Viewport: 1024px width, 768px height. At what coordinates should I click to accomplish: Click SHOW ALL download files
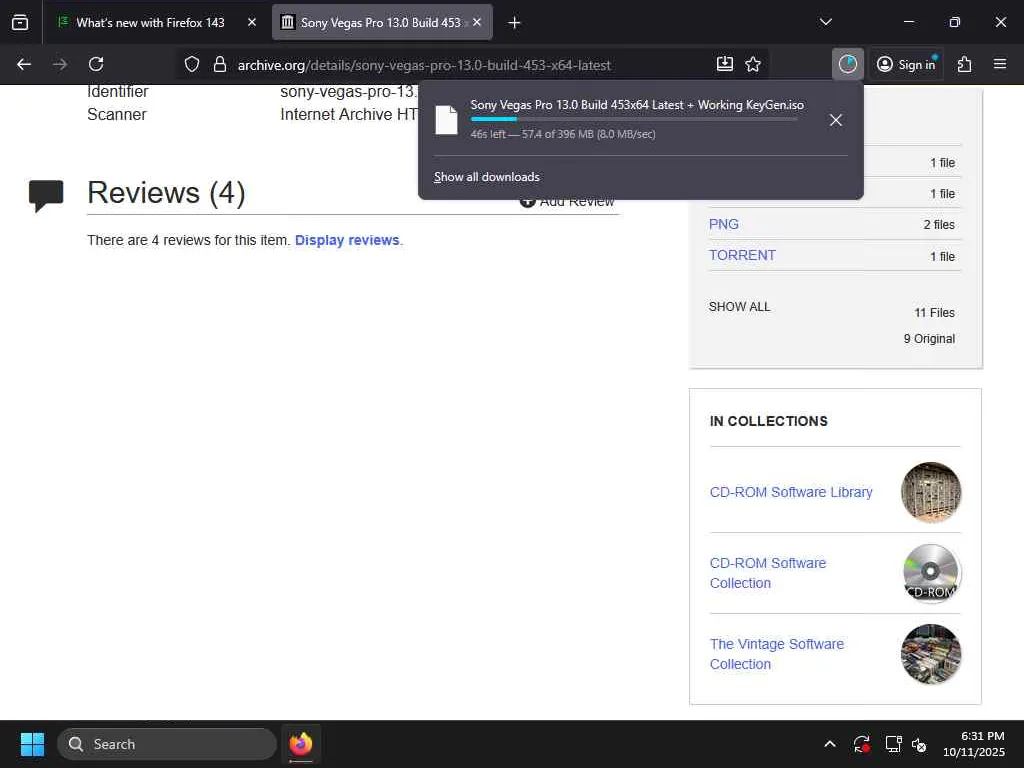pyautogui.click(x=739, y=307)
